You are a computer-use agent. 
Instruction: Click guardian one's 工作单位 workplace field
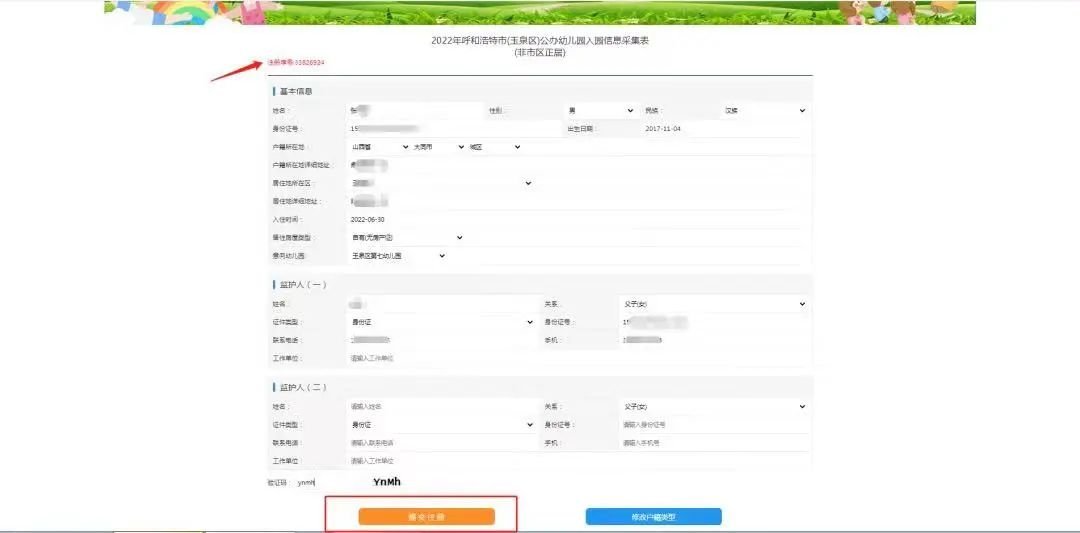(440, 358)
